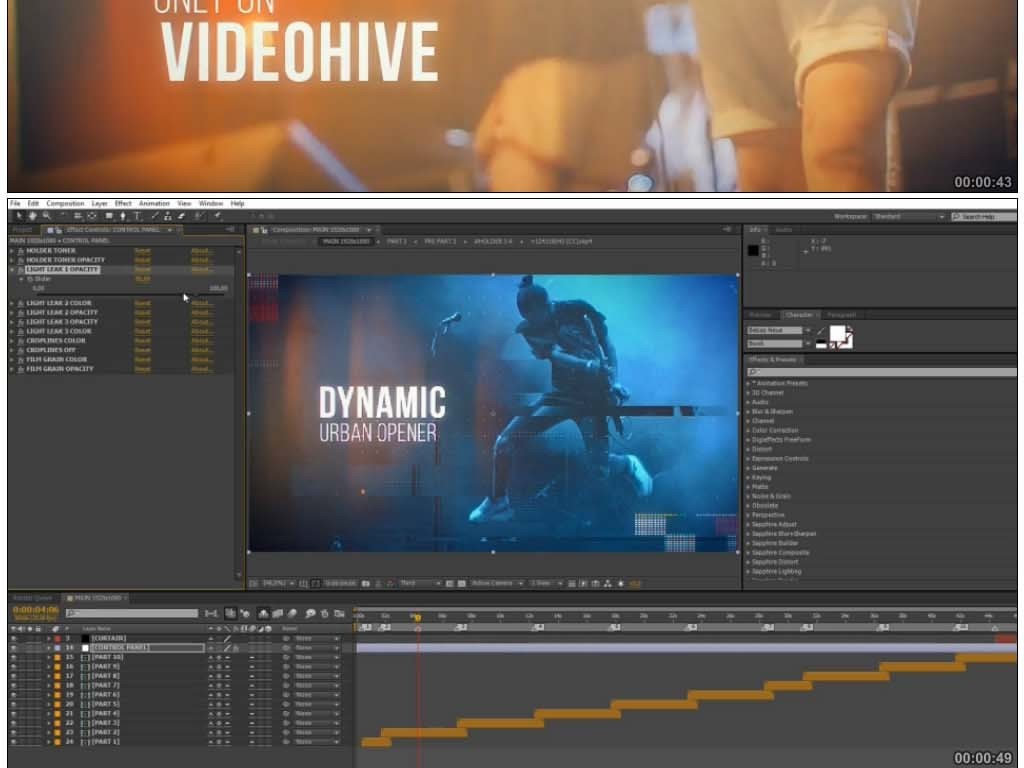Select the Brush tool
This screenshot has width=1024, height=768.
point(155,216)
